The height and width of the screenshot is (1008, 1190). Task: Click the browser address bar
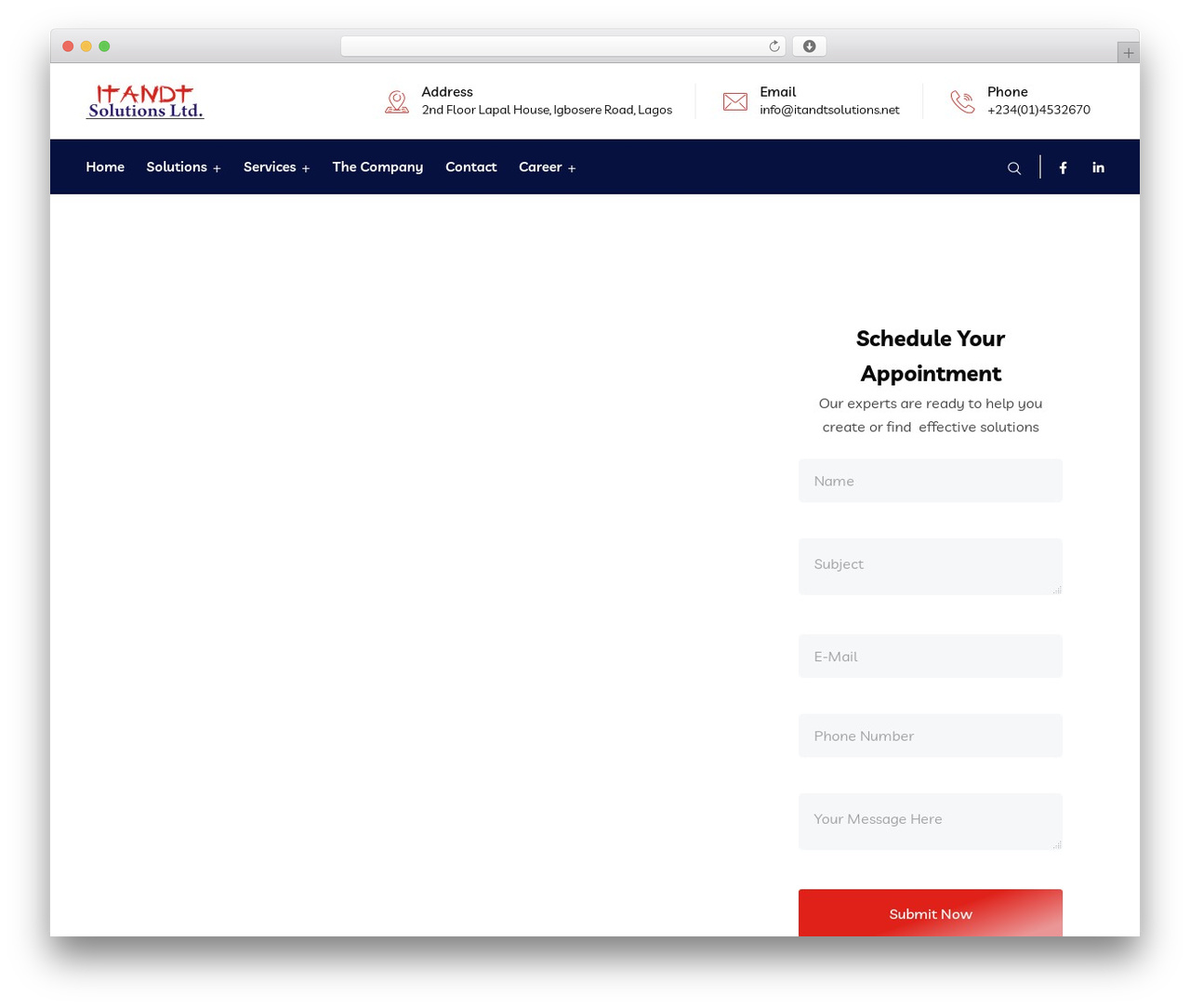point(563,46)
